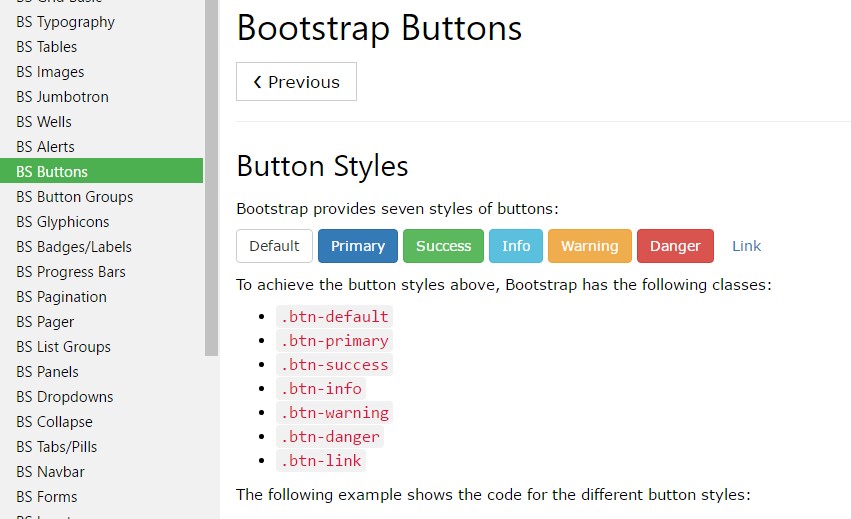The width and height of the screenshot is (851, 519).
Task: Click the .btn-info class code
Action: [x=321, y=388]
